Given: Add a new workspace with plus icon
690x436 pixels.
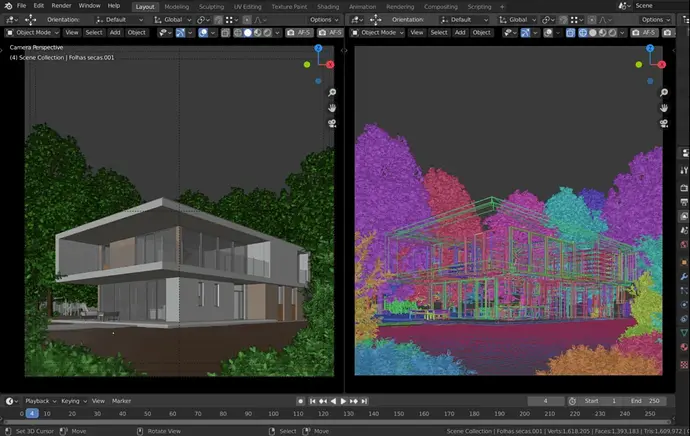Looking at the screenshot, I should pyautogui.click(x=502, y=7).
